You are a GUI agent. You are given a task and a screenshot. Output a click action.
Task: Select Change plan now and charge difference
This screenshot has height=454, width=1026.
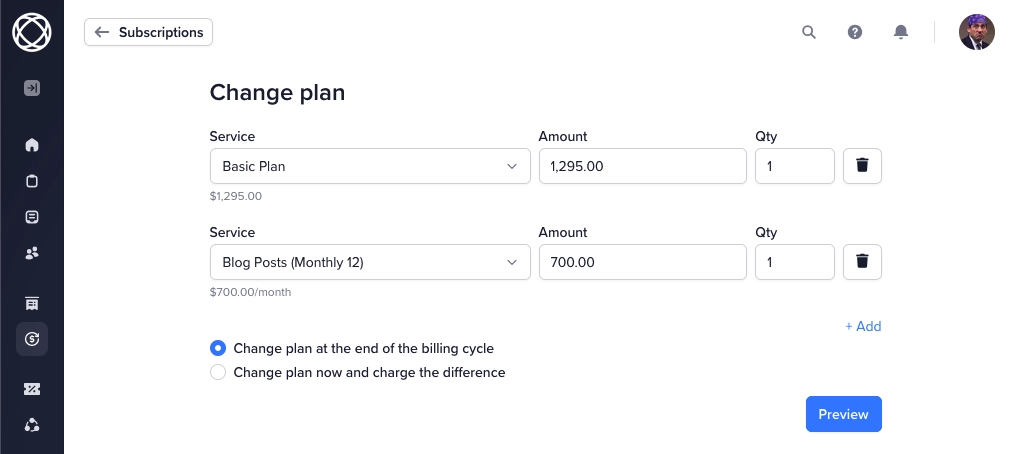pyautogui.click(x=357, y=372)
